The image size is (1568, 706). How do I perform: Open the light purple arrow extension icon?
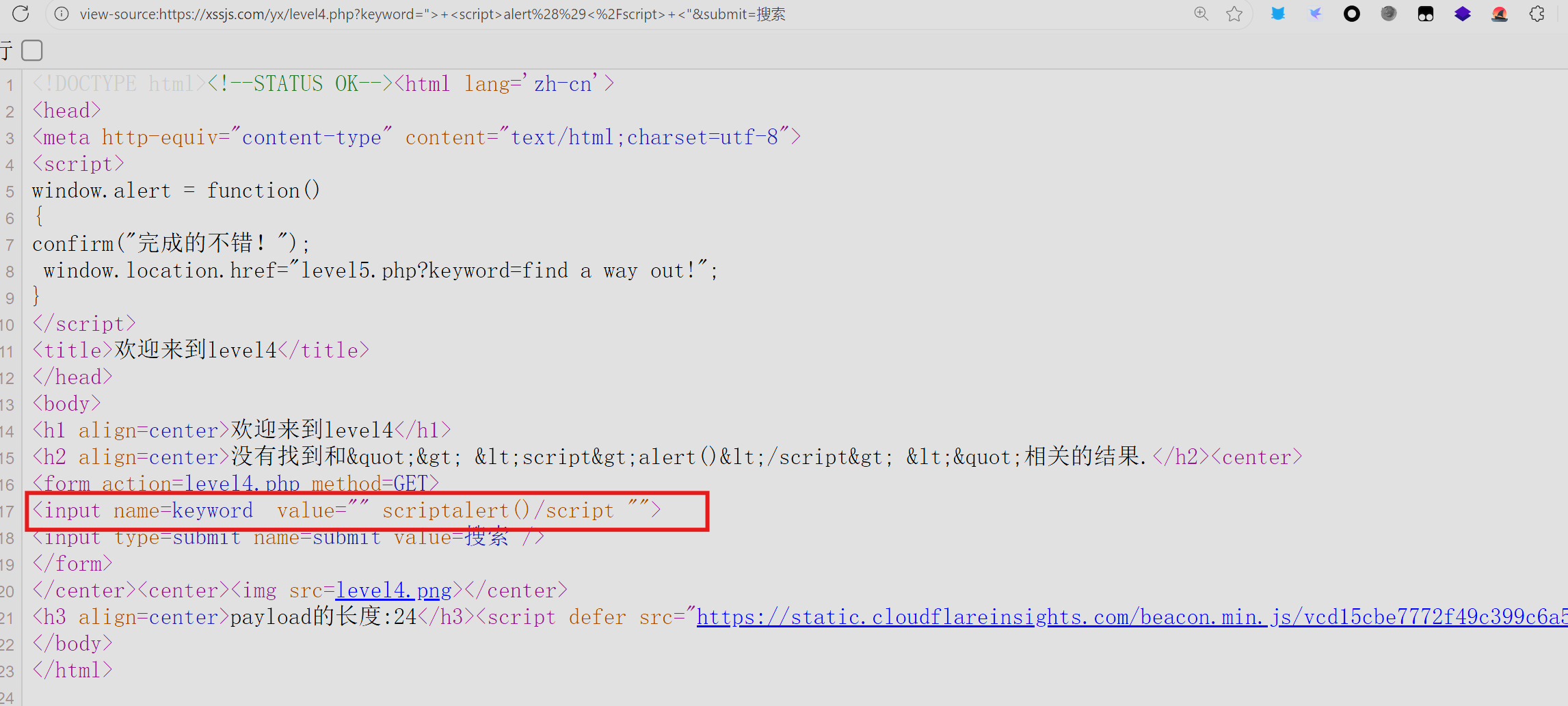(x=1315, y=14)
